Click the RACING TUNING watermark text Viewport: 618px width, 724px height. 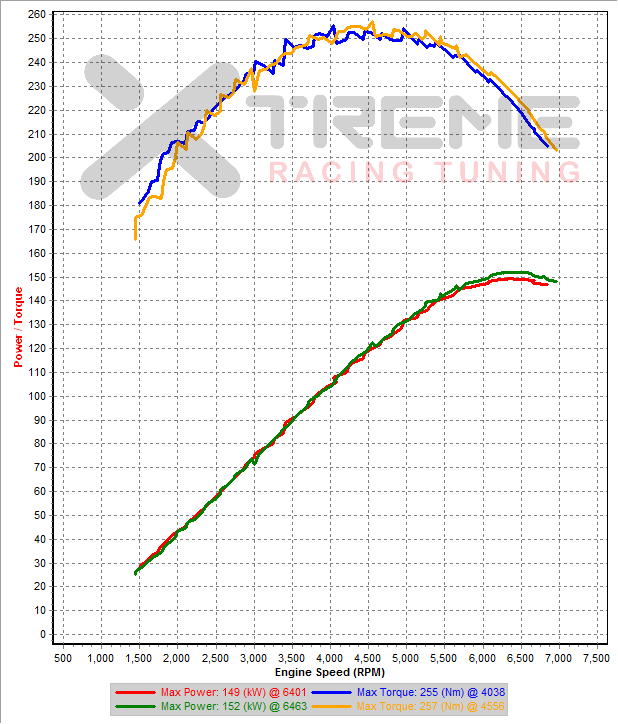[424, 172]
